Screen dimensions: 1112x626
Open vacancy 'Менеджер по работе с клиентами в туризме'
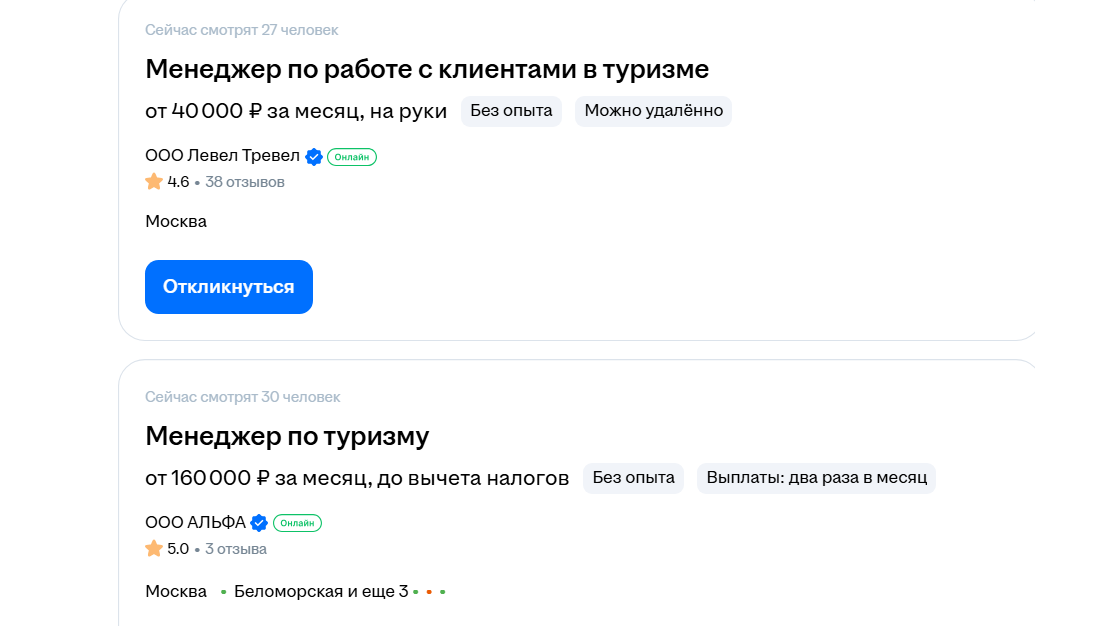click(427, 69)
